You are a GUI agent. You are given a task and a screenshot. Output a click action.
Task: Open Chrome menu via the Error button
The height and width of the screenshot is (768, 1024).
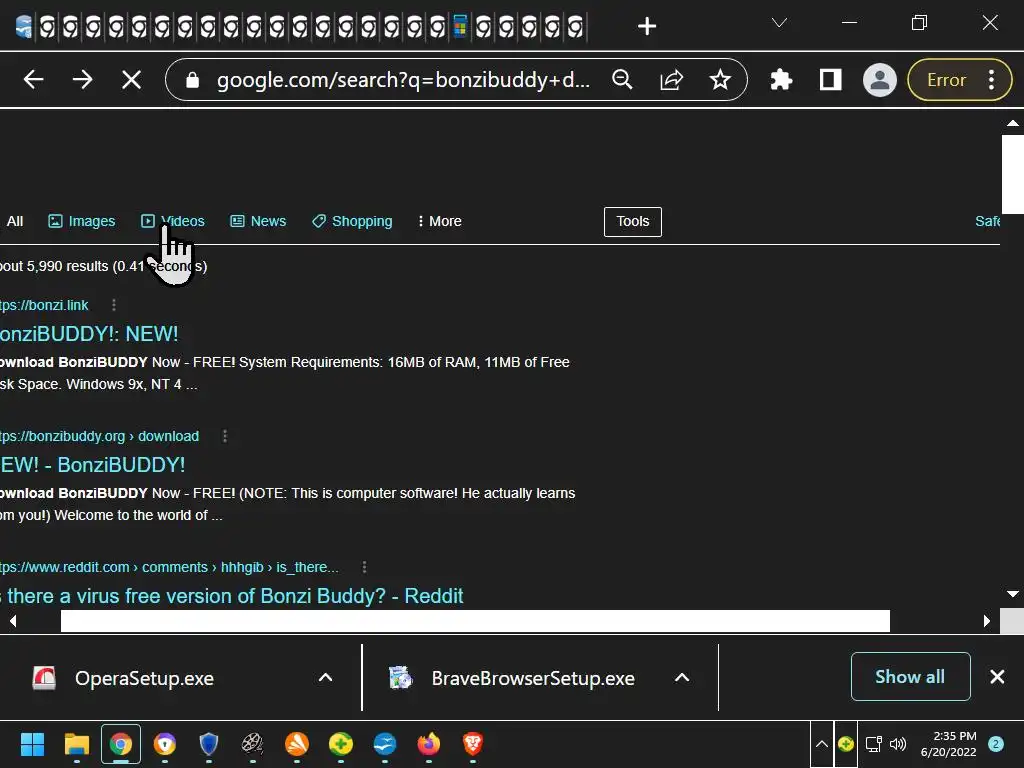(960, 80)
